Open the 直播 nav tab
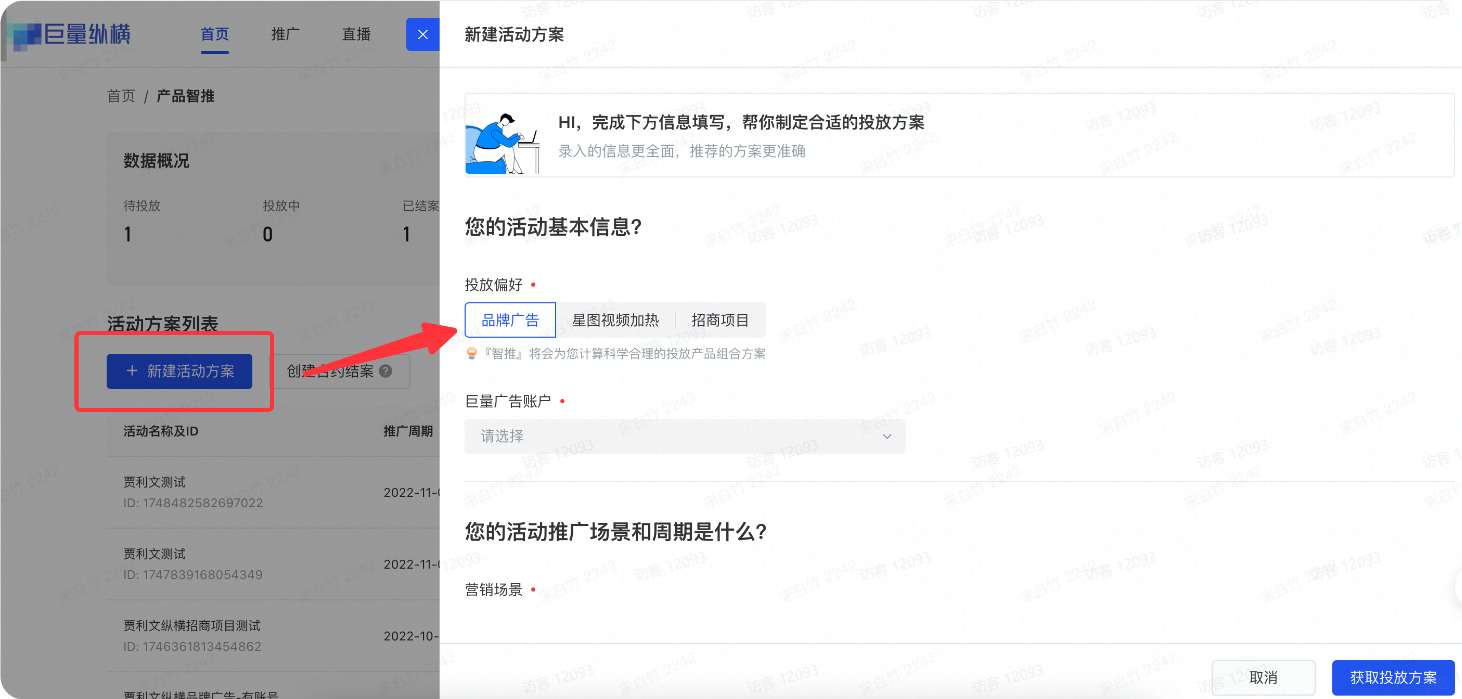Viewport: 1462px width, 699px height. (356, 34)
